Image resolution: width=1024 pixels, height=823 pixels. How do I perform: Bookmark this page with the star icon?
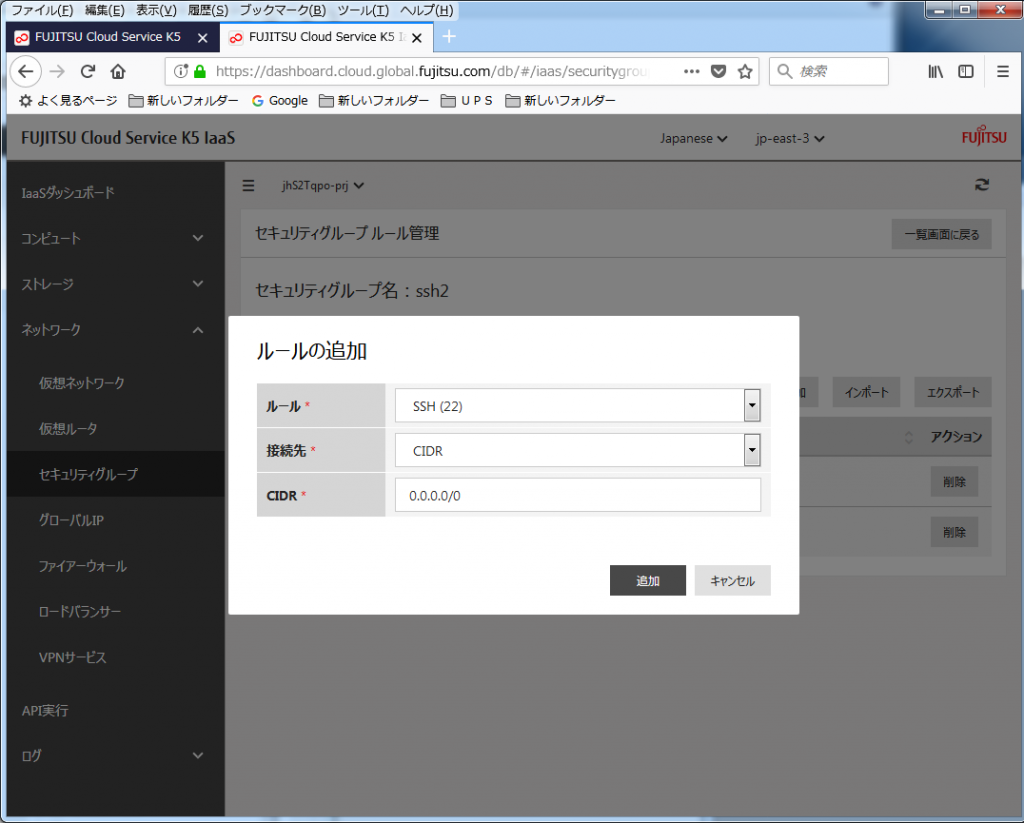(744, 71)
